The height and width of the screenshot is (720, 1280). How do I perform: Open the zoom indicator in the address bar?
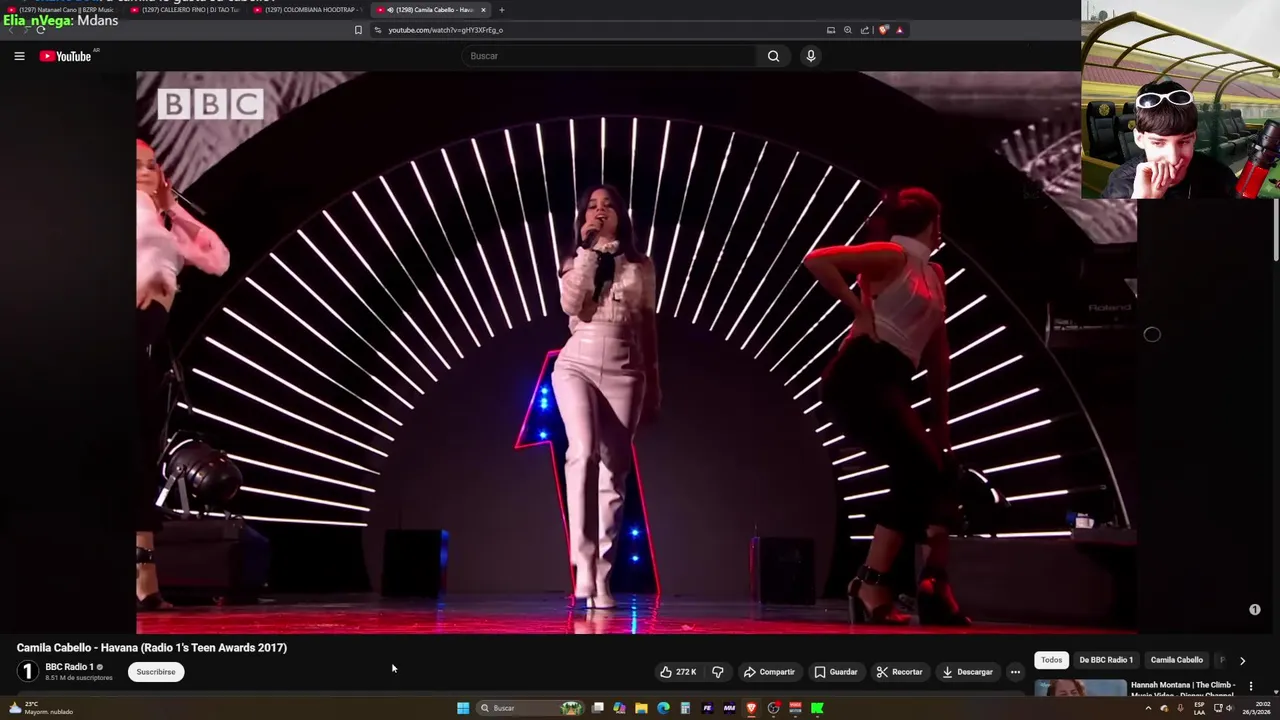[848, 30]
